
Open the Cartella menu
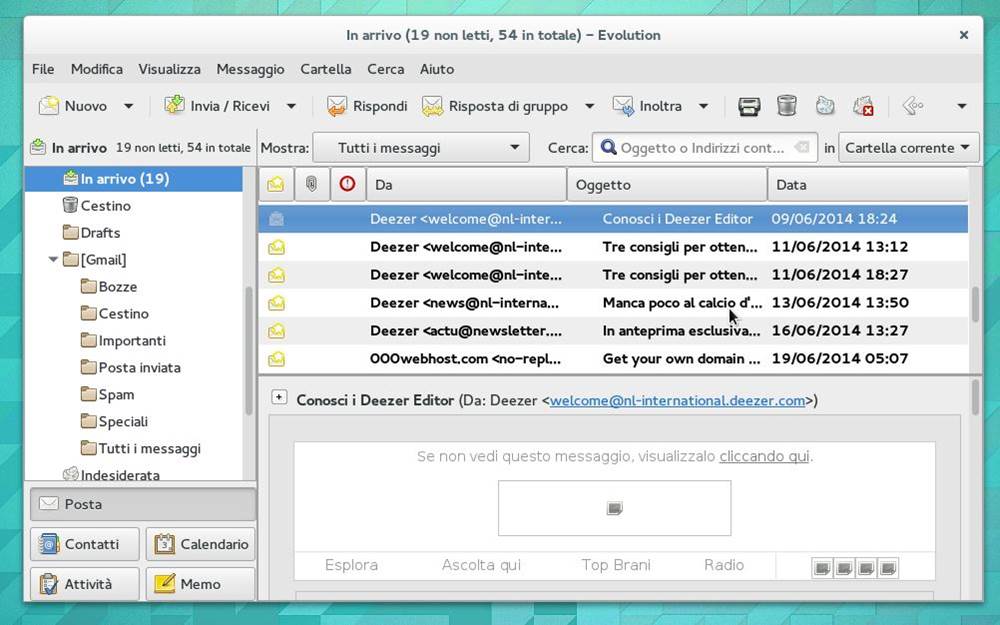[x=325, y=69]
